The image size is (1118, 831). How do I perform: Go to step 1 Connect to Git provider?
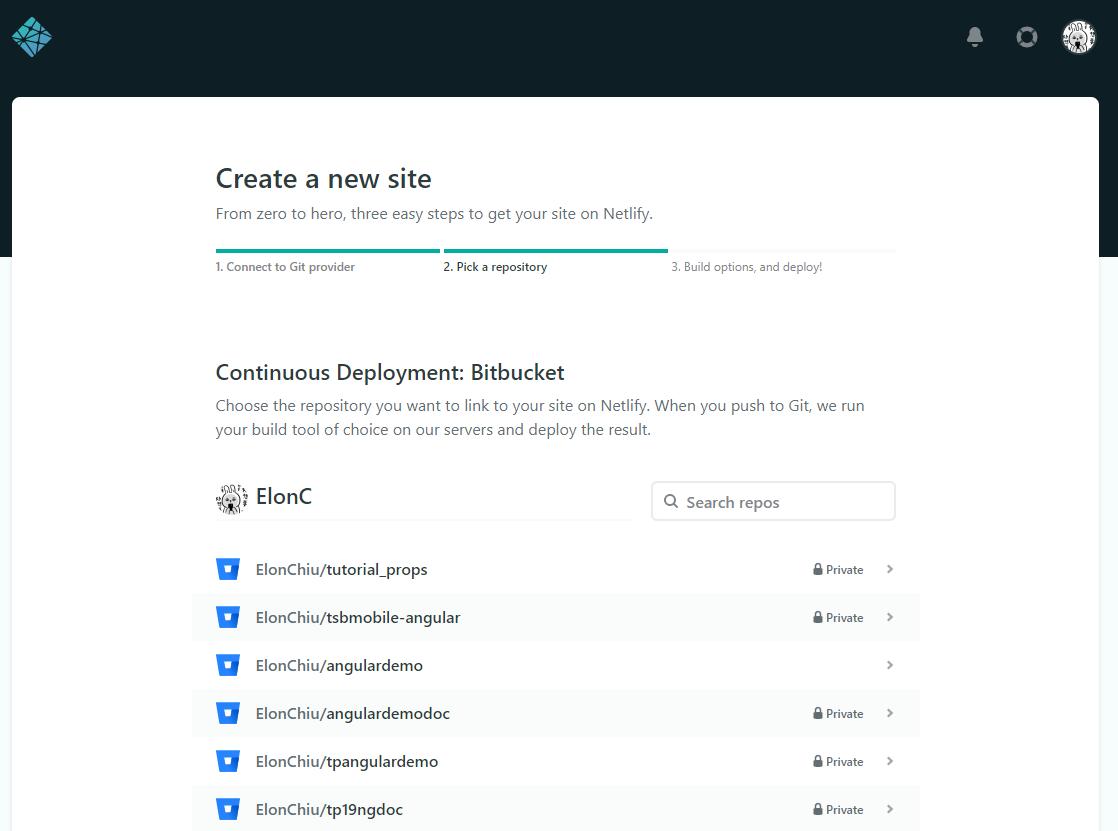point(285,267)
